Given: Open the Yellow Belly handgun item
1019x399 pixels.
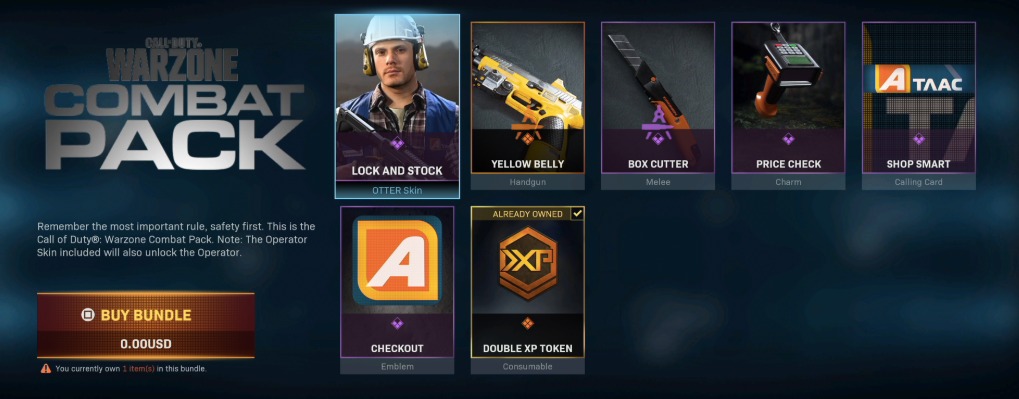Looking at the screenshot, I should tap(527, 106).
